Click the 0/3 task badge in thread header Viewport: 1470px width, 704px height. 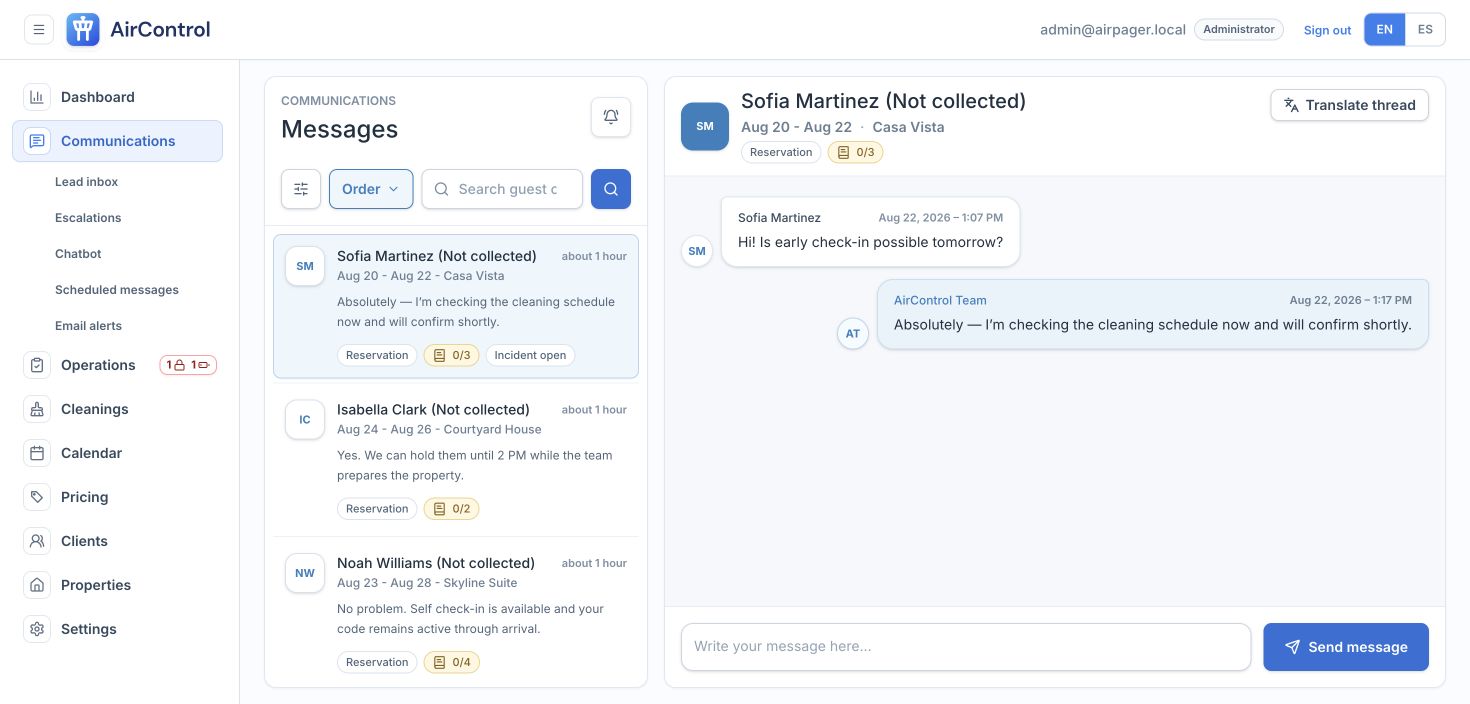pyautogui.click(x=855, y=152)
